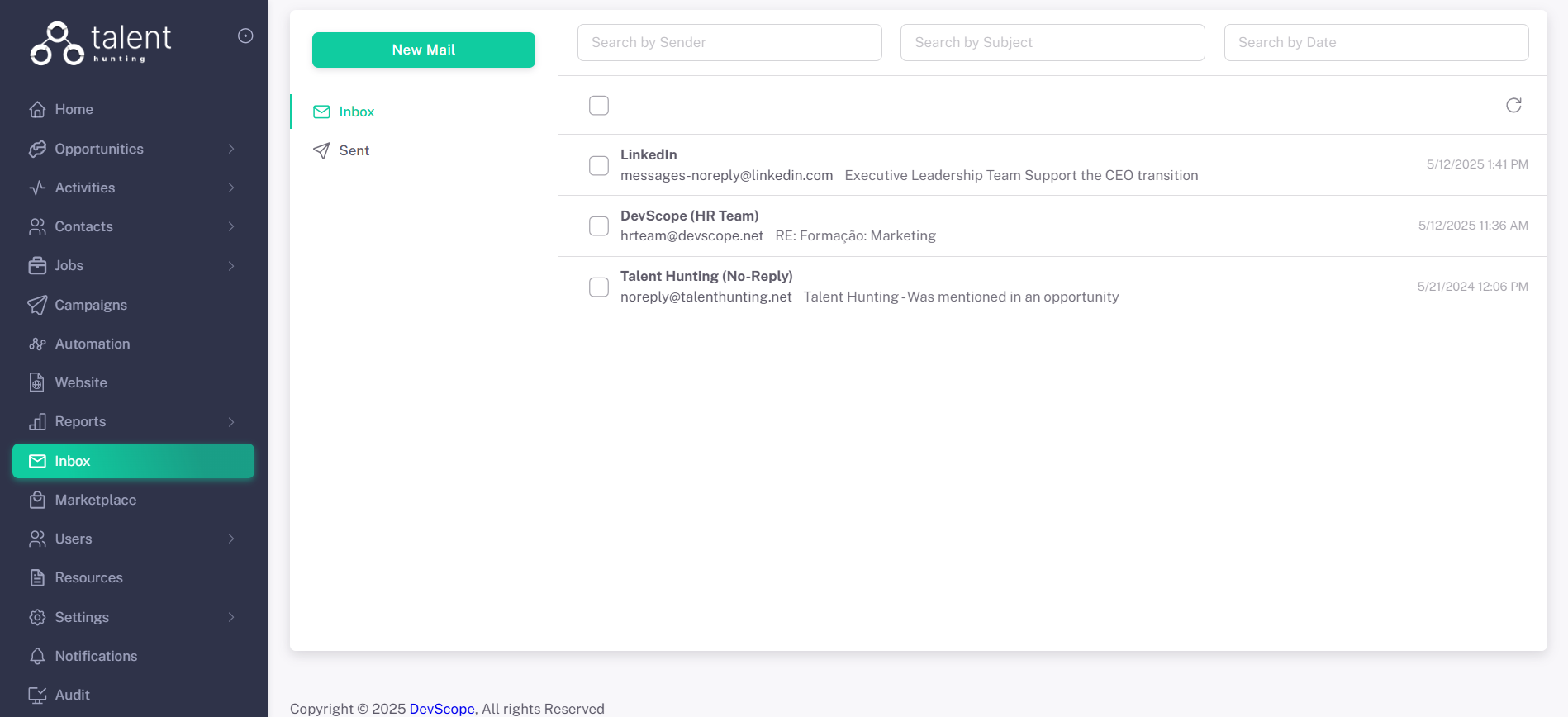Viewport: 1568px width, 717px height.
Task: Open Notifications bell icon
Action: [37, 656]
